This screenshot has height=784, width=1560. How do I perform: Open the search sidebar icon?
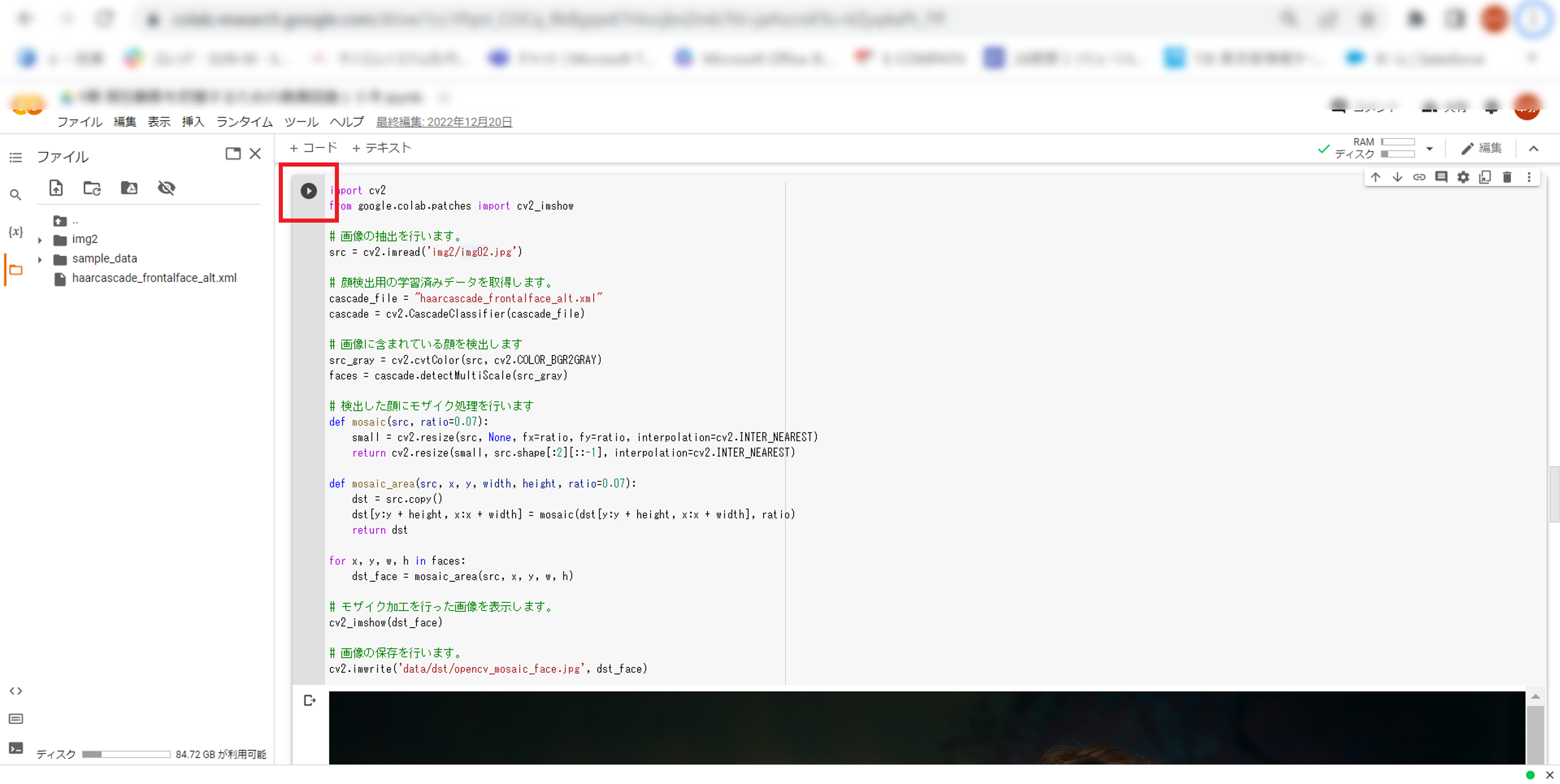click(x=16, y=194)
